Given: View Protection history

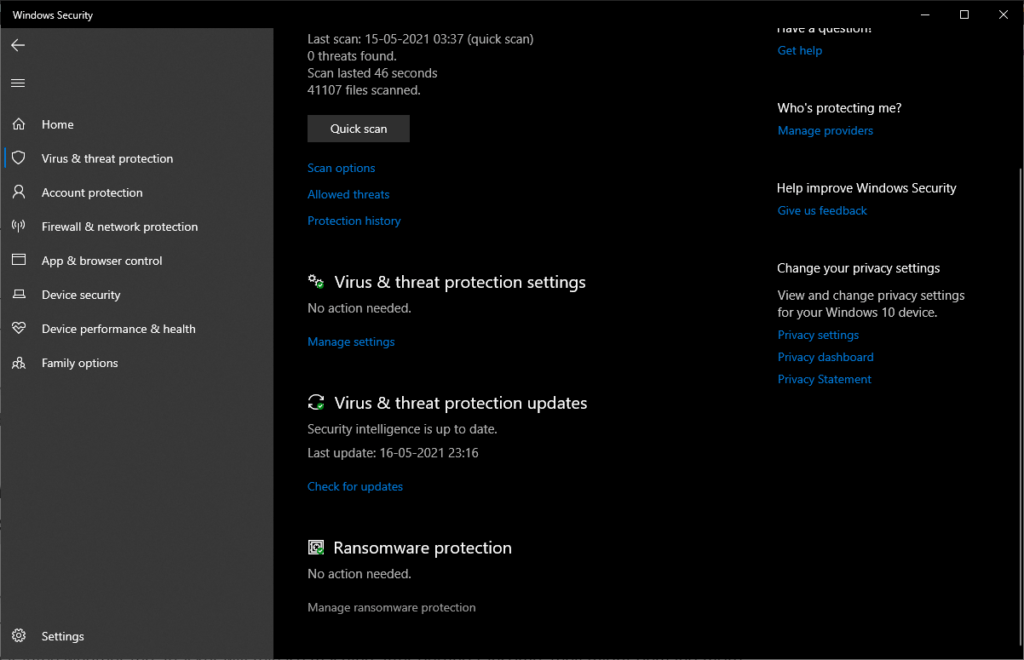Looking at the screenshot, I should point(354,220).
